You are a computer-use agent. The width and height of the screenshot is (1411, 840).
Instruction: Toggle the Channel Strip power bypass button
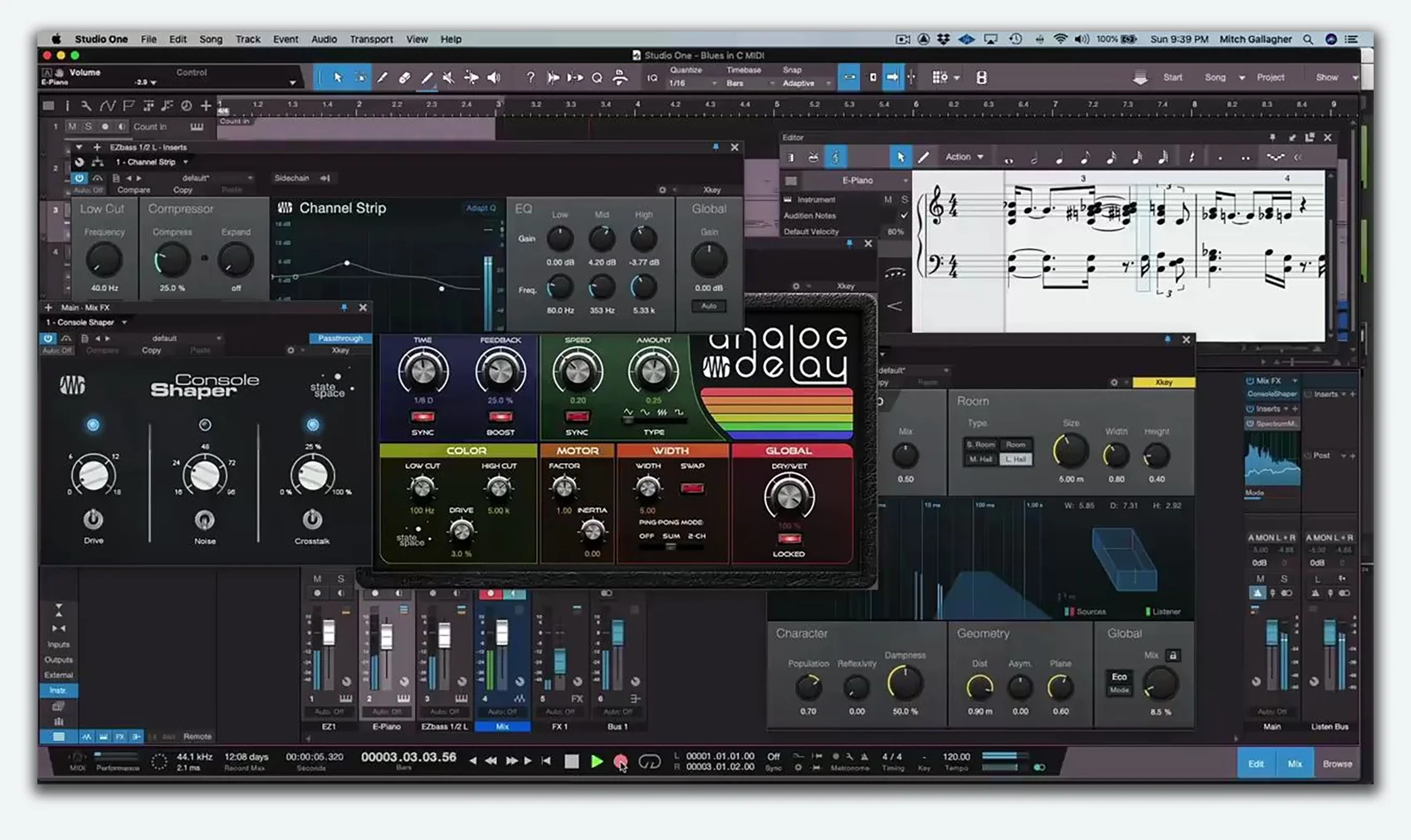[x=79, y=178]
